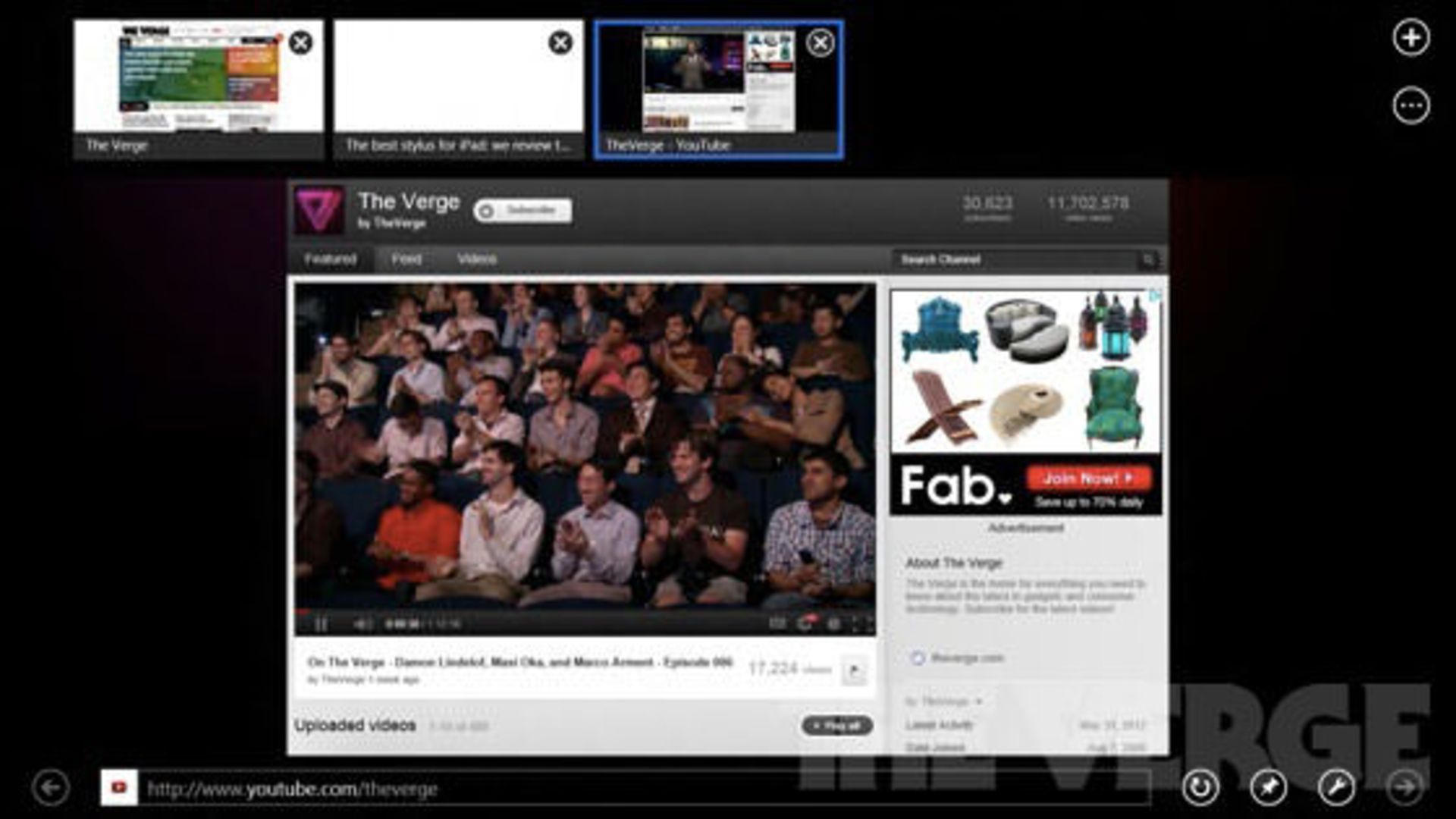
Task: Toggle video captions icon
Action: (x=777, y=624)
